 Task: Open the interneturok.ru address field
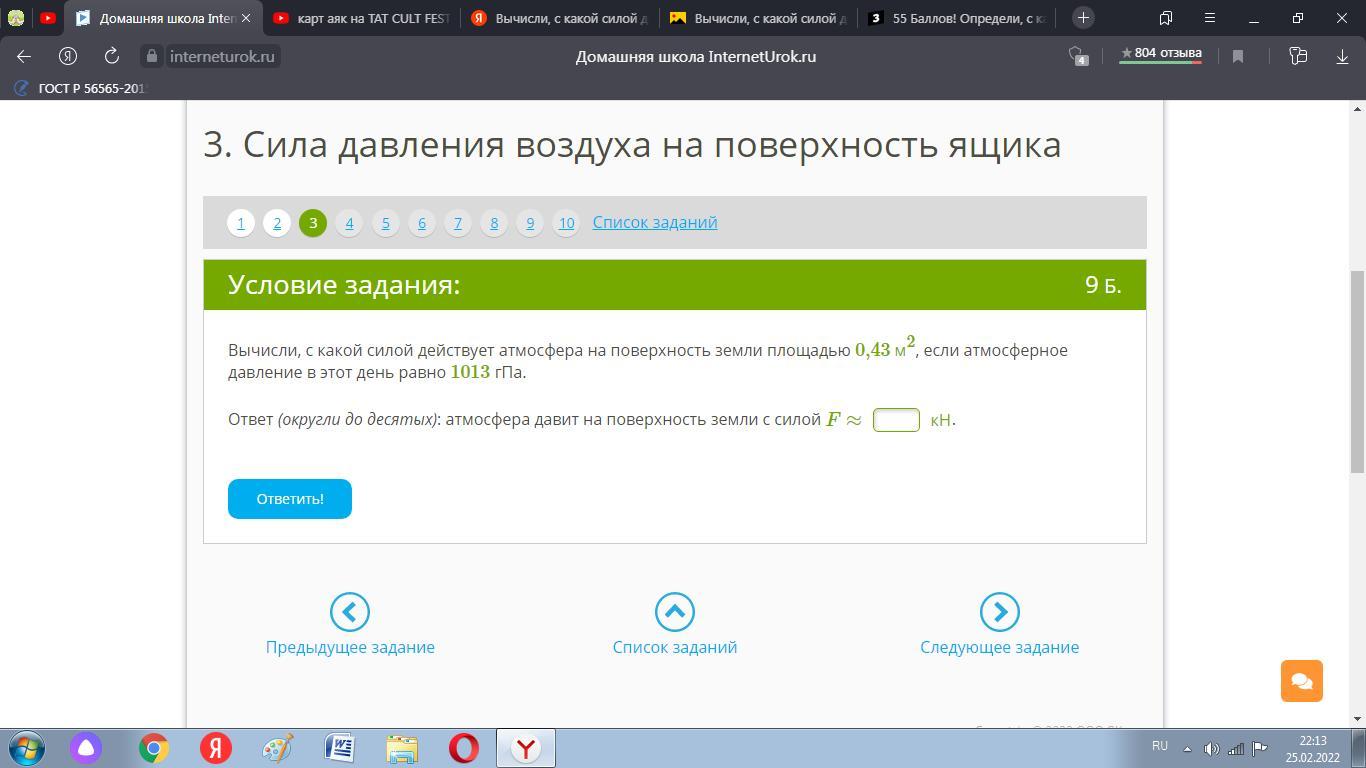[222, 57]
